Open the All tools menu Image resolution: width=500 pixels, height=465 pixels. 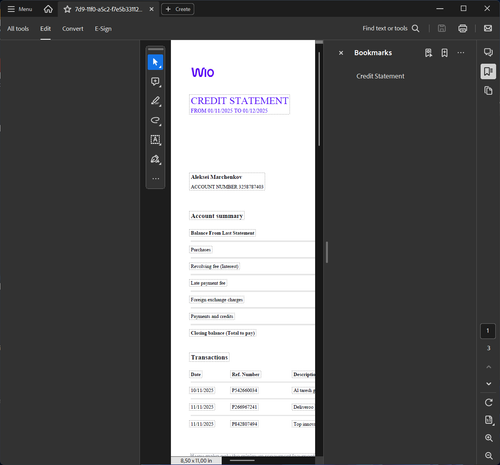coord(18,29)
